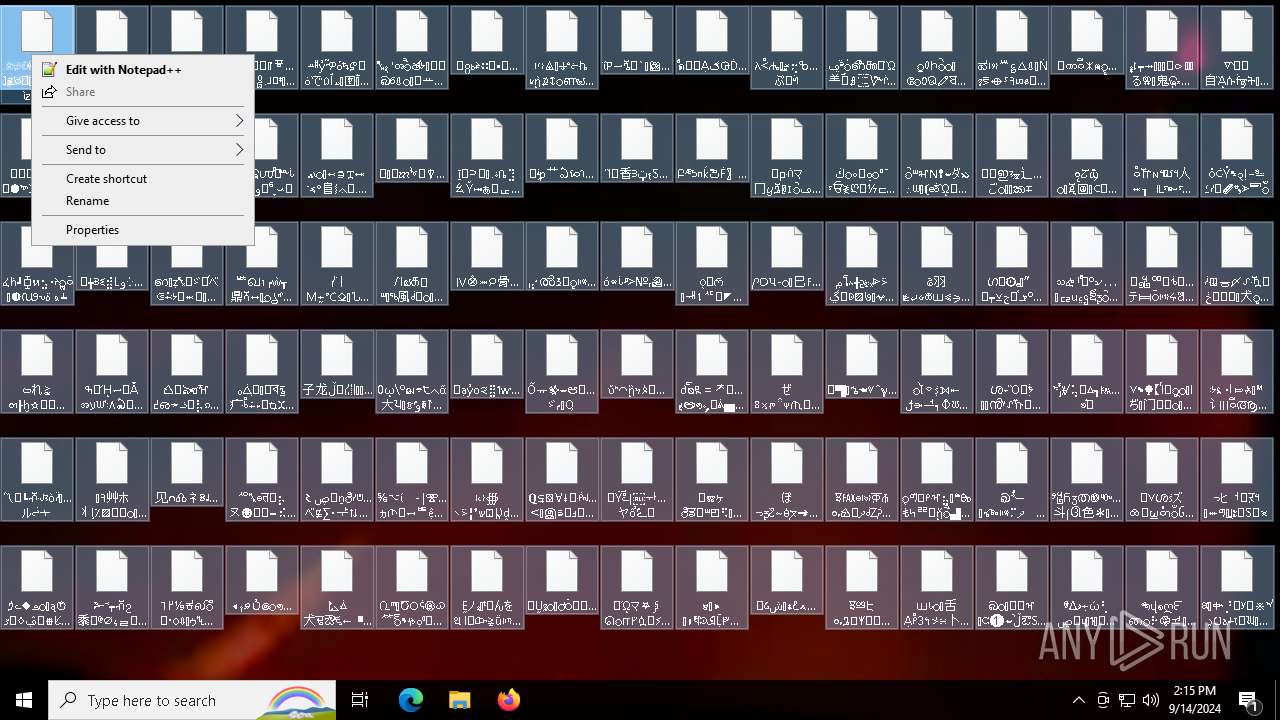Select the file with 自 in its name
Viewport: 1280px width, 720px height.
(1237, 48)
